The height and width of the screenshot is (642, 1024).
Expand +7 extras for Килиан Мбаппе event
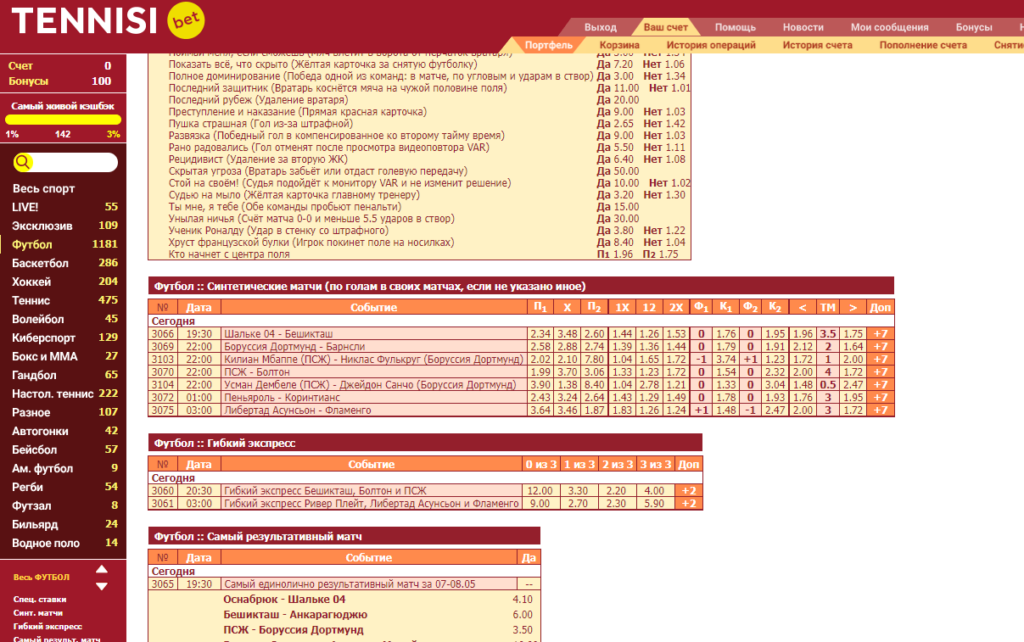pos(880,359)
